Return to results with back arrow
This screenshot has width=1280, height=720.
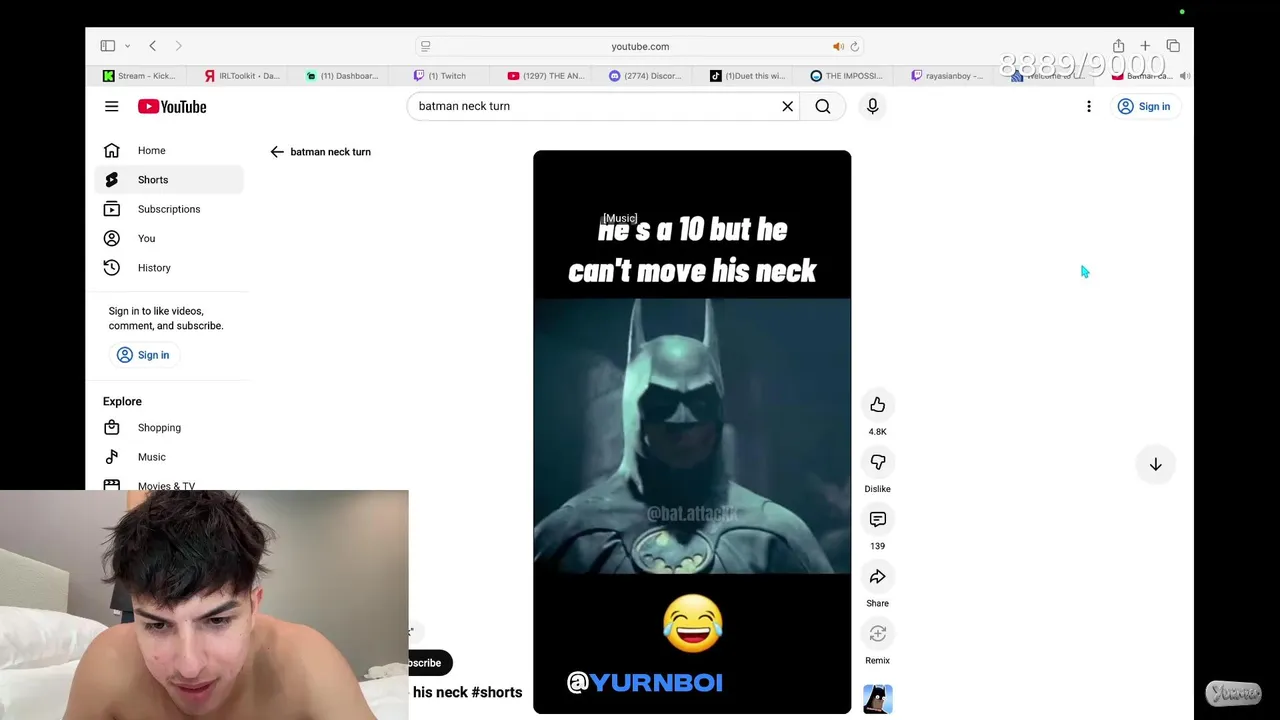277,152
